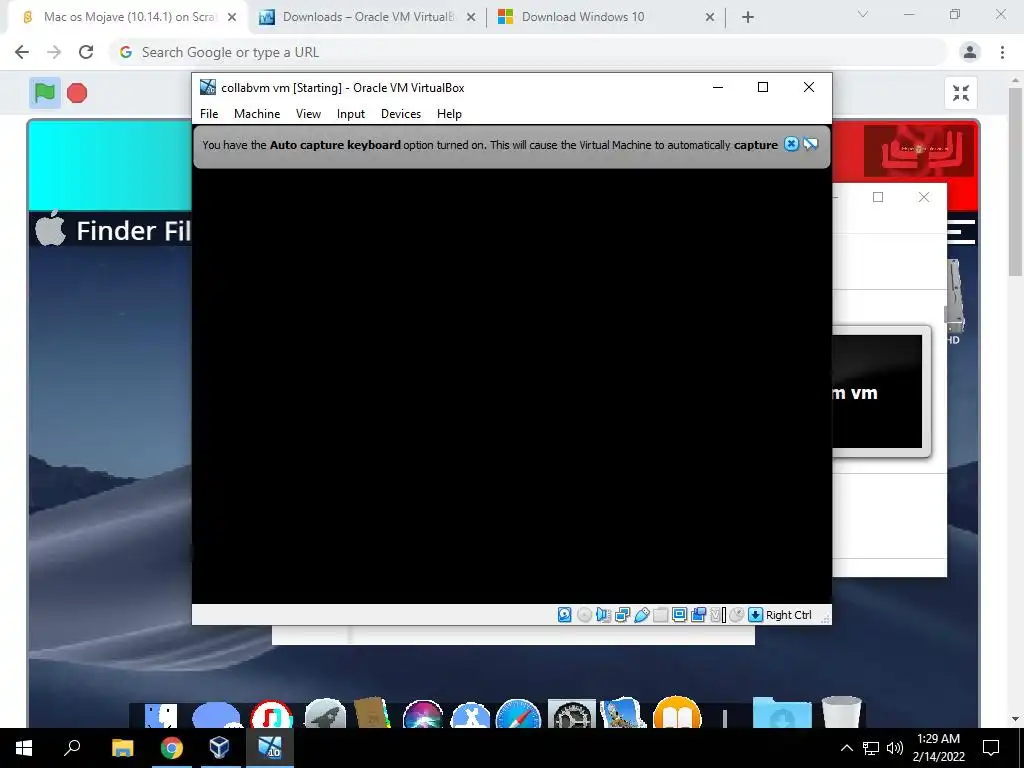Open the Siri icon in the dock

(x=423, y=714)
